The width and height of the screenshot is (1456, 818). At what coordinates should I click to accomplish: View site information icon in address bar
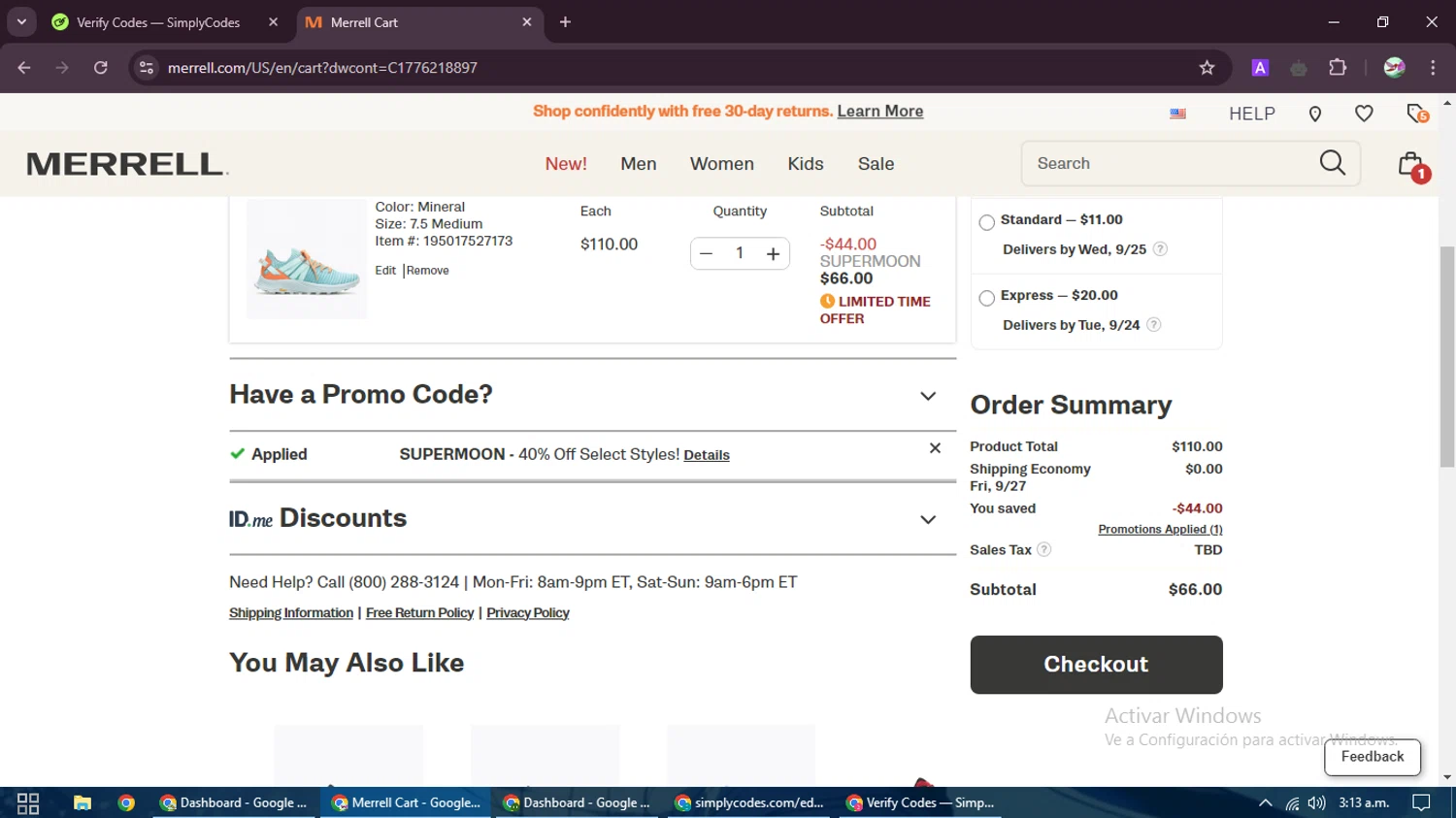coord(147,68)
